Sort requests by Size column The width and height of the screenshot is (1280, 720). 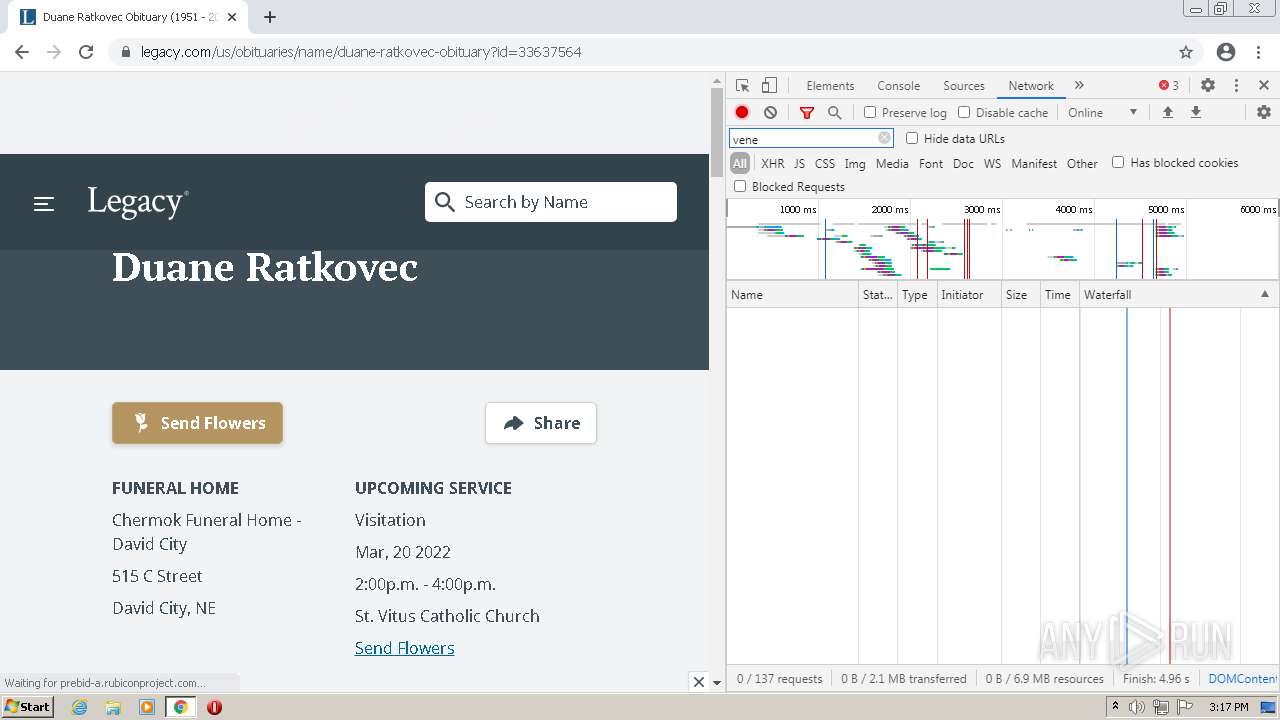1020,295
